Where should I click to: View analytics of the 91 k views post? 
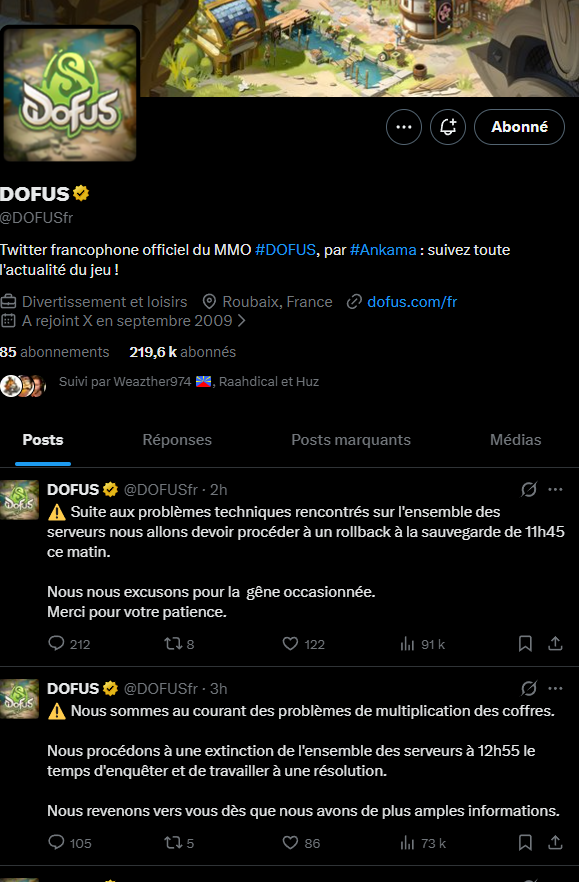(x=422, y=644)
